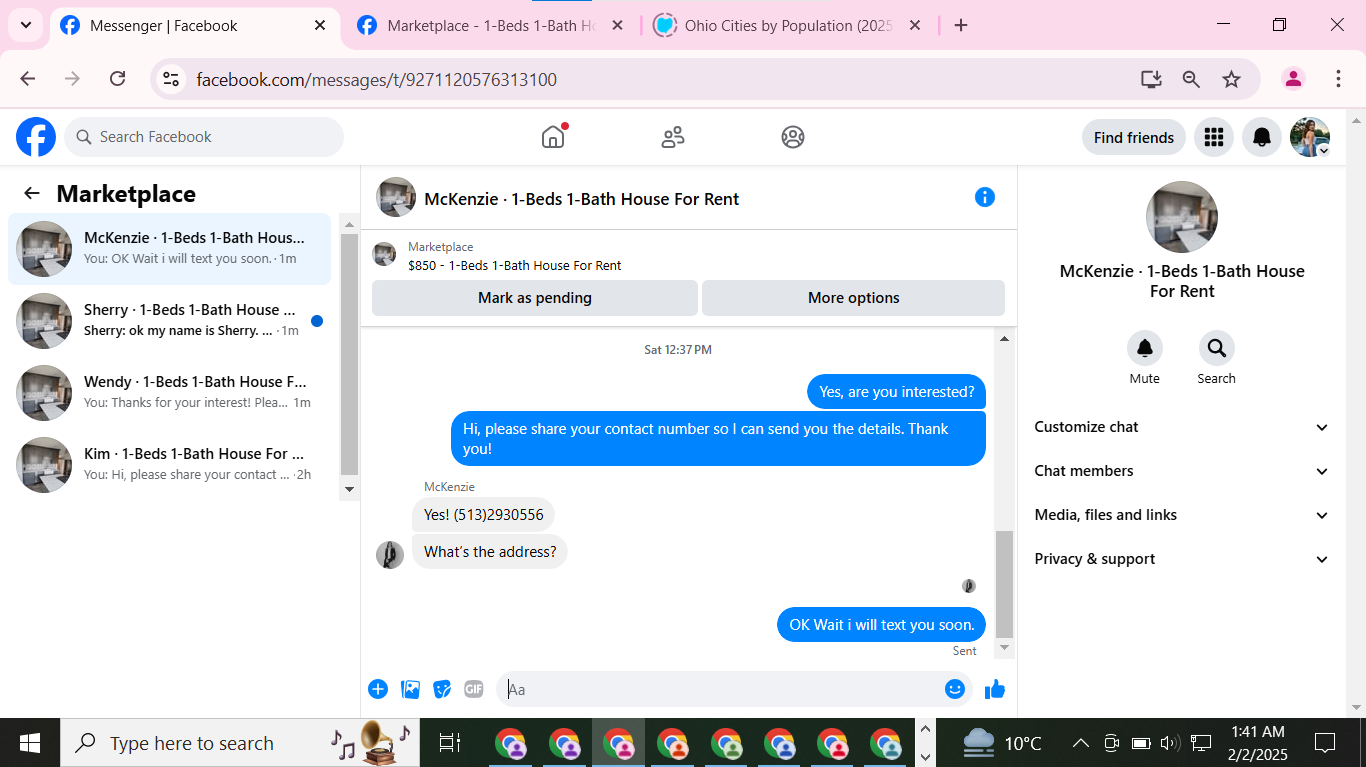Open the Wendy conversation
Screen dimensions: 1366x767
pos(170,393)
